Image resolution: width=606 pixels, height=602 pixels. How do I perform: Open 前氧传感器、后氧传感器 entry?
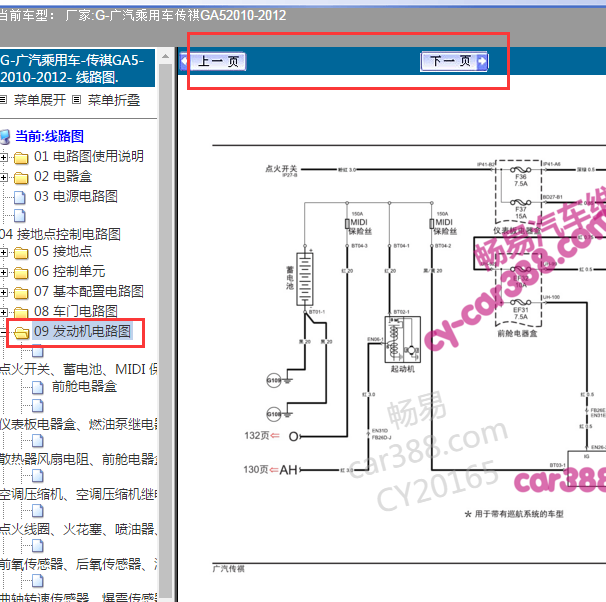tap(78, 564)
